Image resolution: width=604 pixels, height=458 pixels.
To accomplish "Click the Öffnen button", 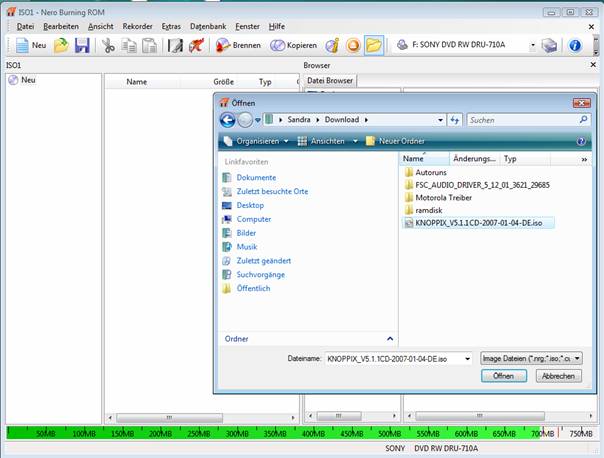I will pos(504,376).
